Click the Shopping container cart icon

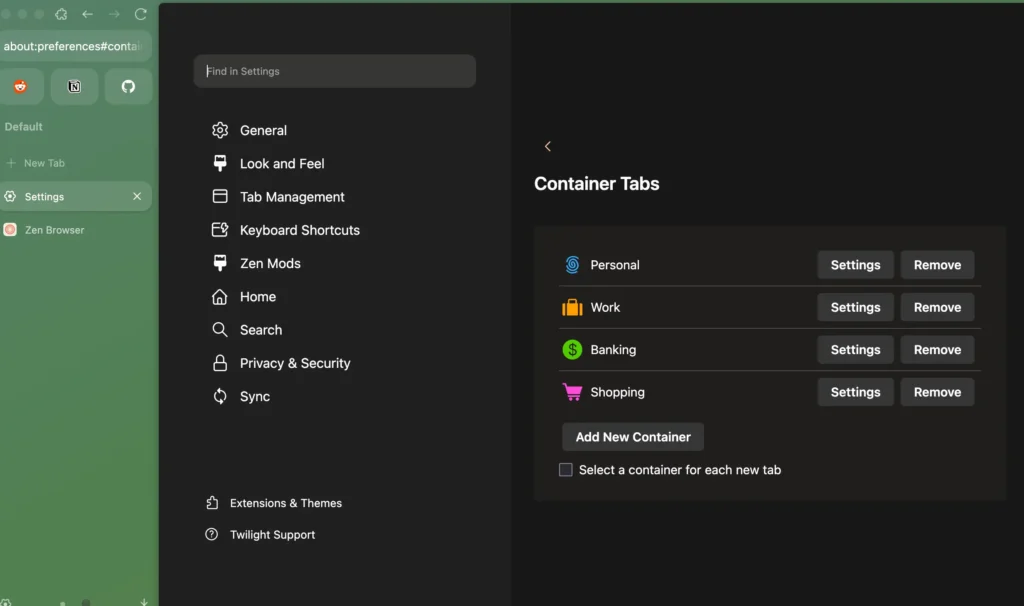click(x=572, y=391)
